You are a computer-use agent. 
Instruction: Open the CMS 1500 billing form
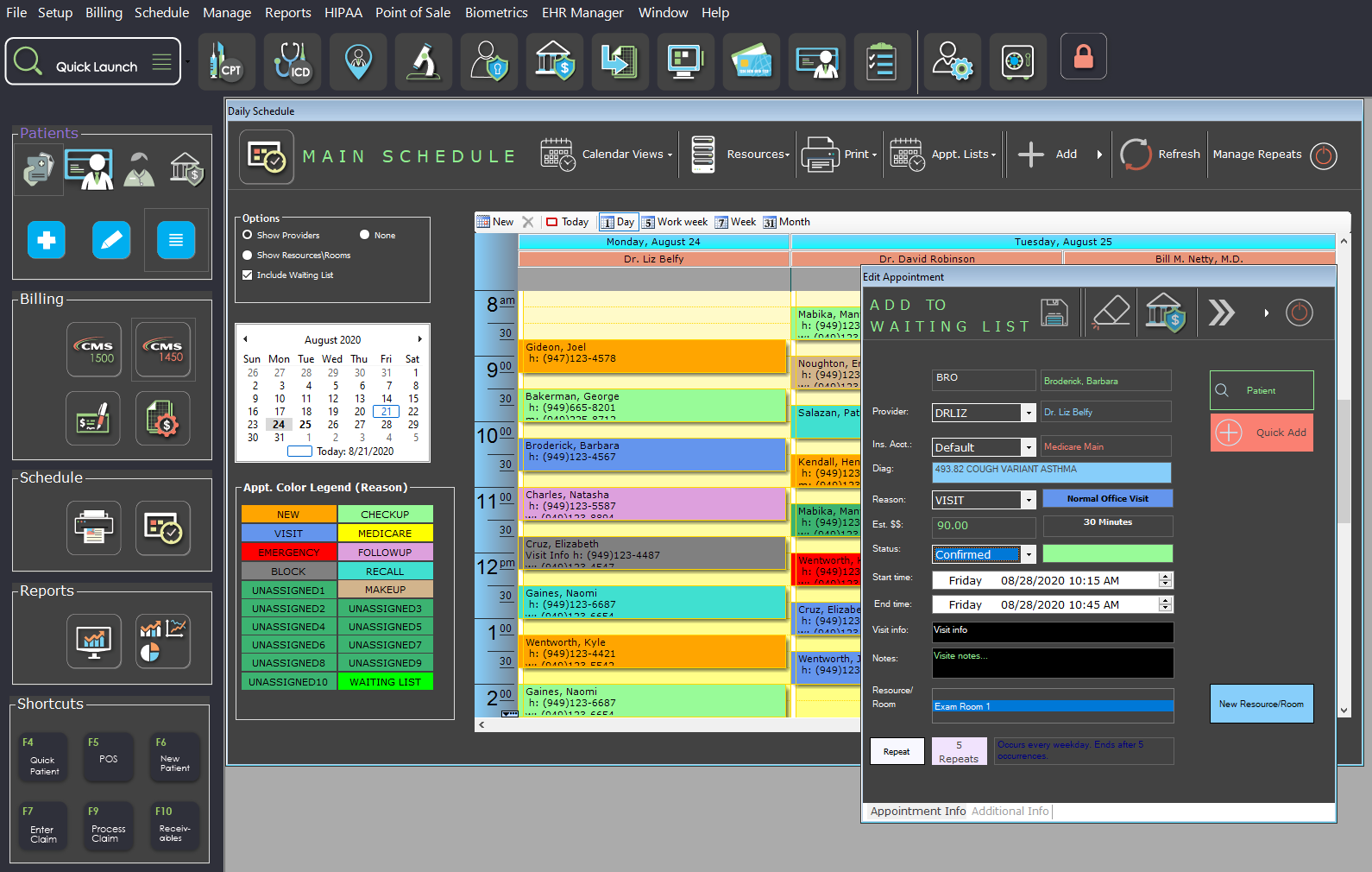click(94, 349)
